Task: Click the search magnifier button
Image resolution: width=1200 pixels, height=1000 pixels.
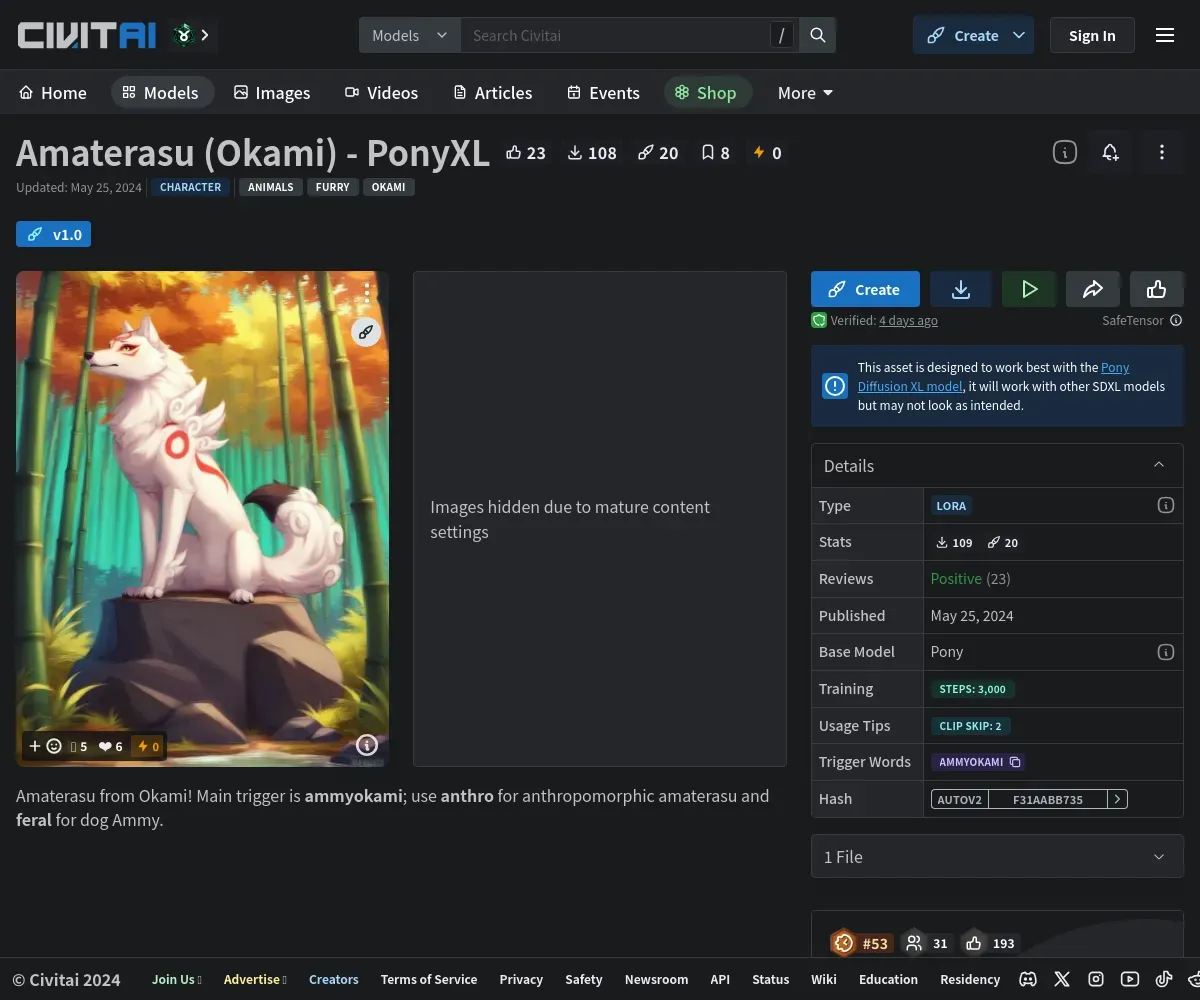Action: 817,35
